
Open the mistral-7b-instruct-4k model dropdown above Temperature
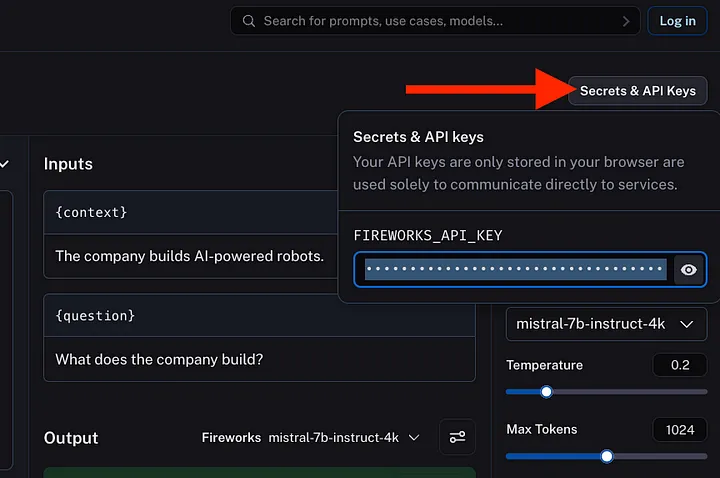(x=606, y=324)
